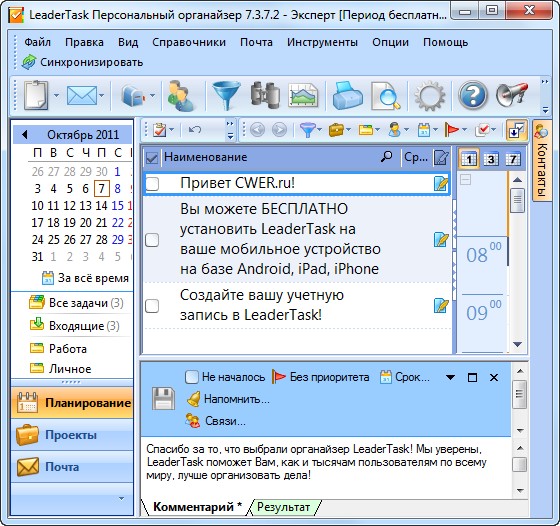
Task: Select the Работа category
Action: [59, 349]
